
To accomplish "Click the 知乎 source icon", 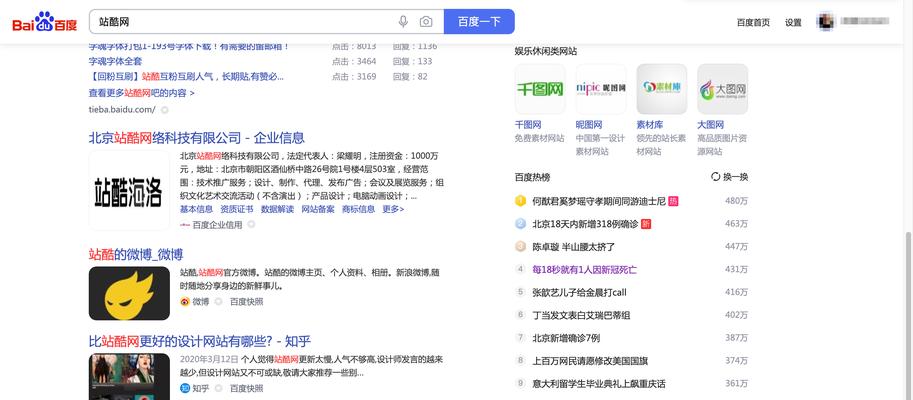I will 185,388.
